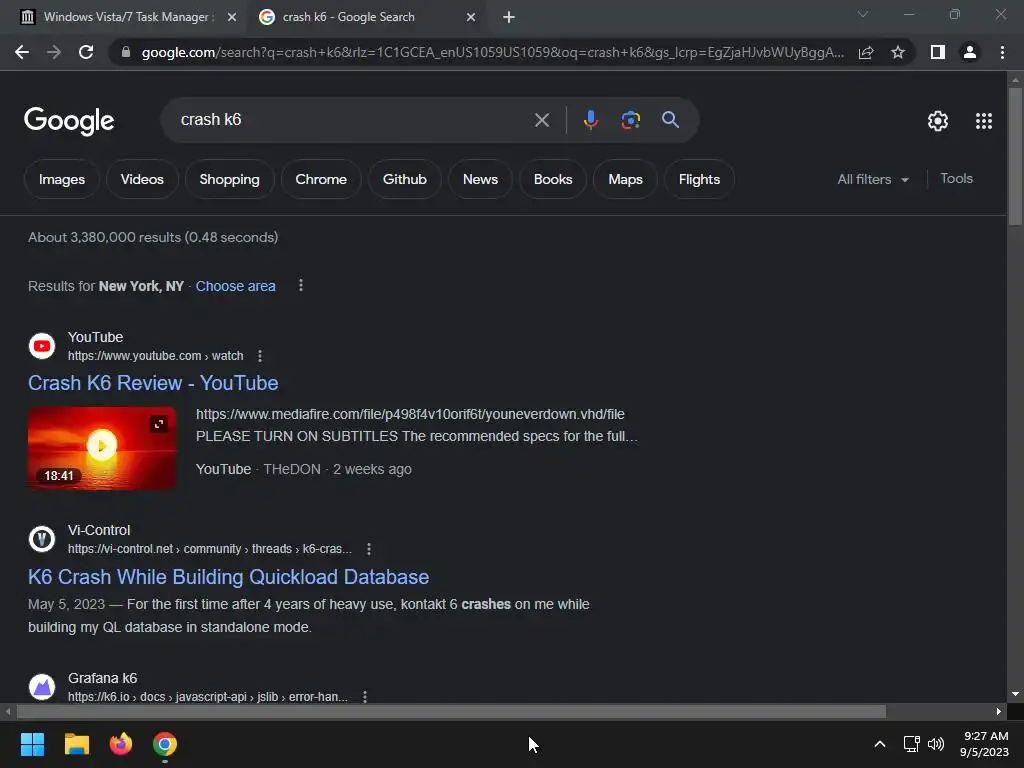Screen dimensions: 1024x768
Task: Click the forward navigation arrow
Action: [54, 52]
